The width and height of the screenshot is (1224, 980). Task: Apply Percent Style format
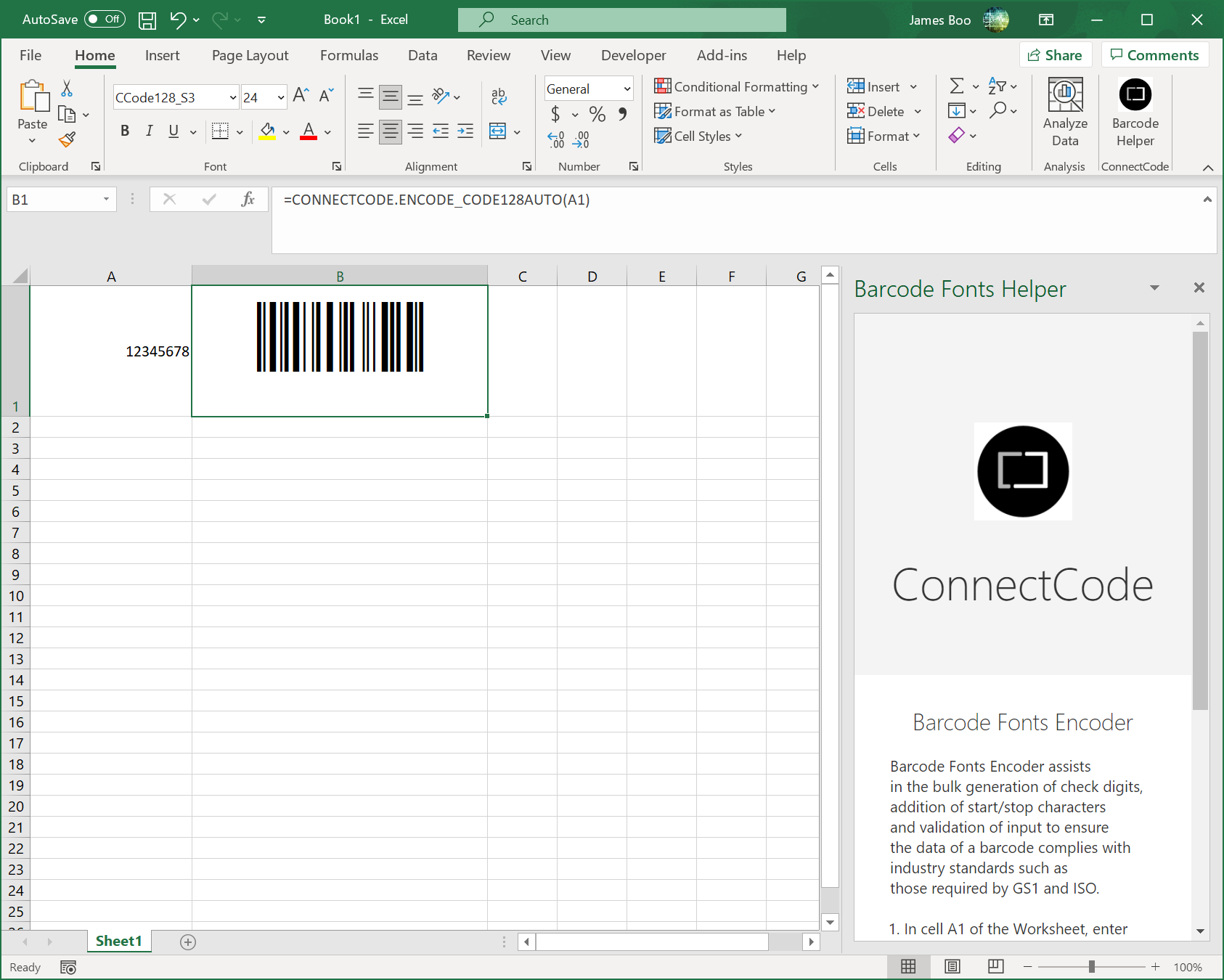(x=597, y=114)
